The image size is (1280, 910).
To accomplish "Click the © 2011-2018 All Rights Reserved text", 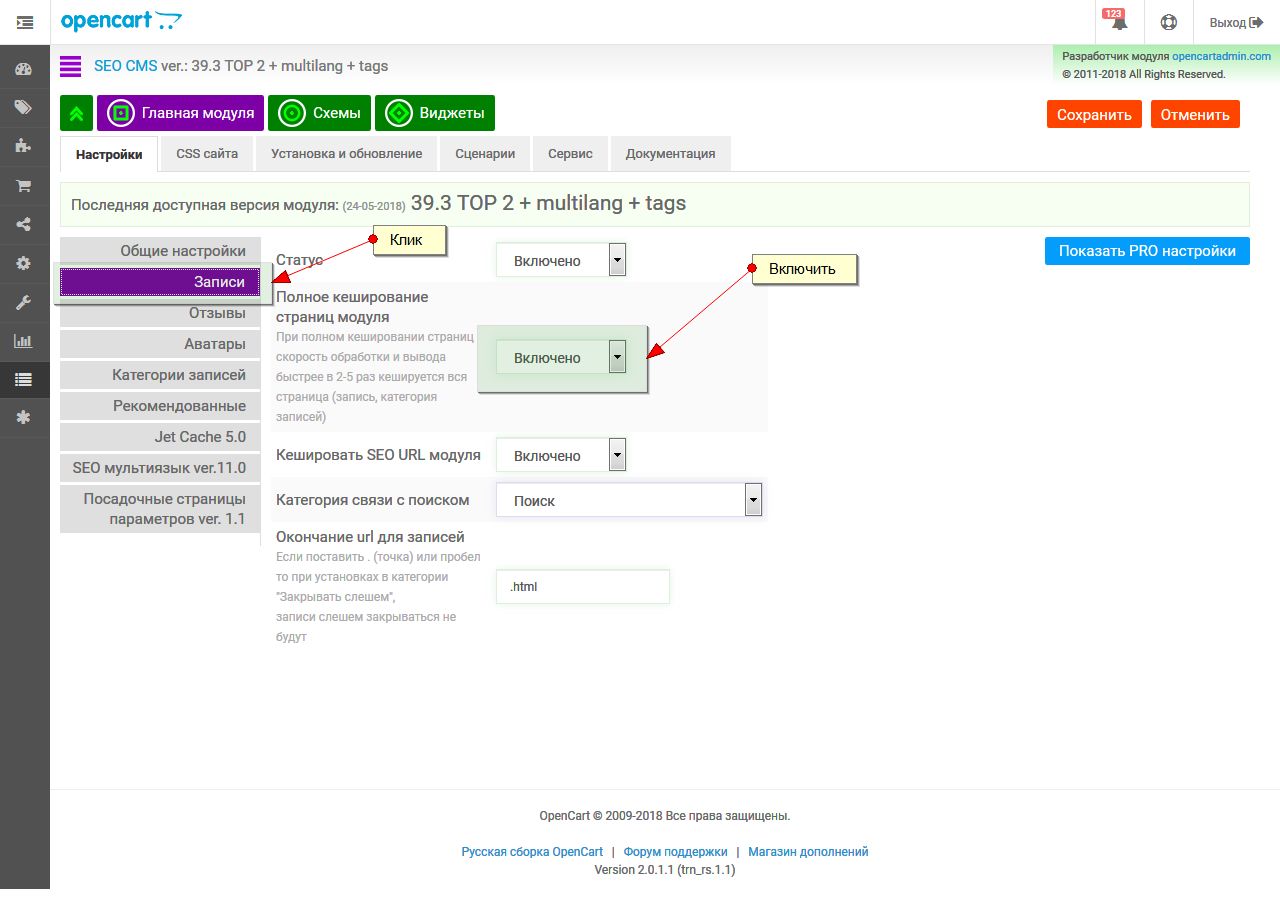I will coord(1143,74).
